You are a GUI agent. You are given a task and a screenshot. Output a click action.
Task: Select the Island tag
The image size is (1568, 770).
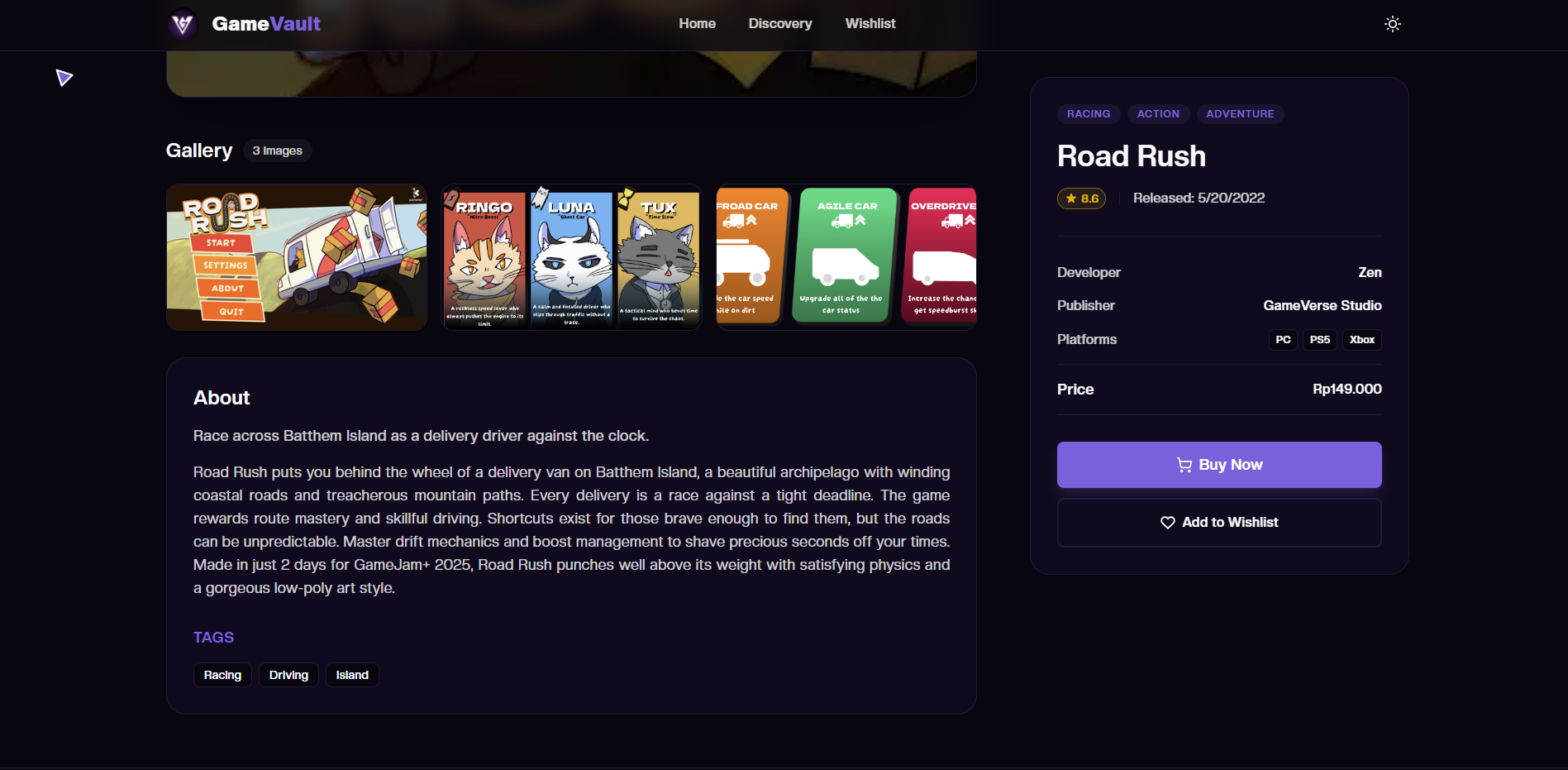[352, 675]
